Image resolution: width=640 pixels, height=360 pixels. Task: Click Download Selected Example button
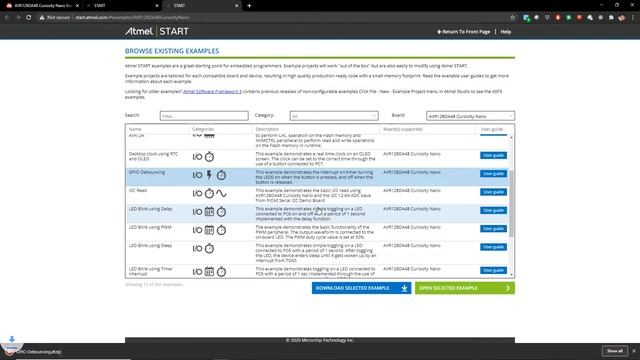click(361, 288)
